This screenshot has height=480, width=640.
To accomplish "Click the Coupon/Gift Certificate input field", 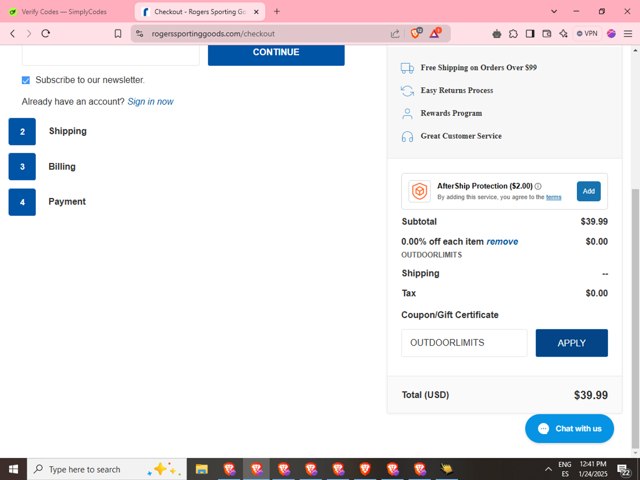I will point(464,343).
